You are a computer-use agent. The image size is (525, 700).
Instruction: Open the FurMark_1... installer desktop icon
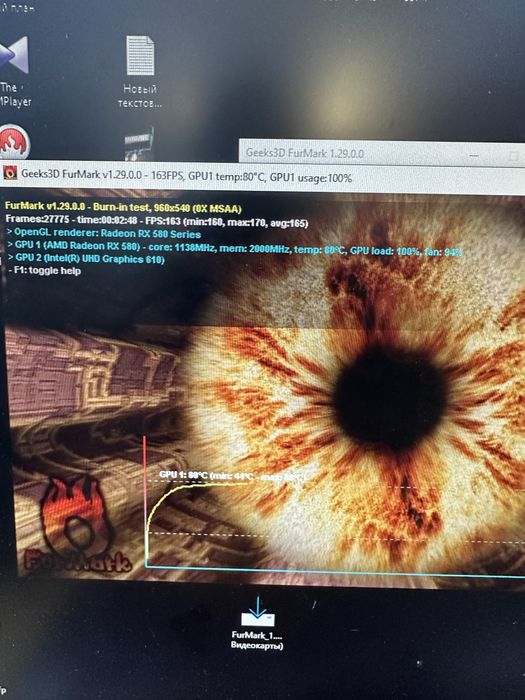point(258,612)
